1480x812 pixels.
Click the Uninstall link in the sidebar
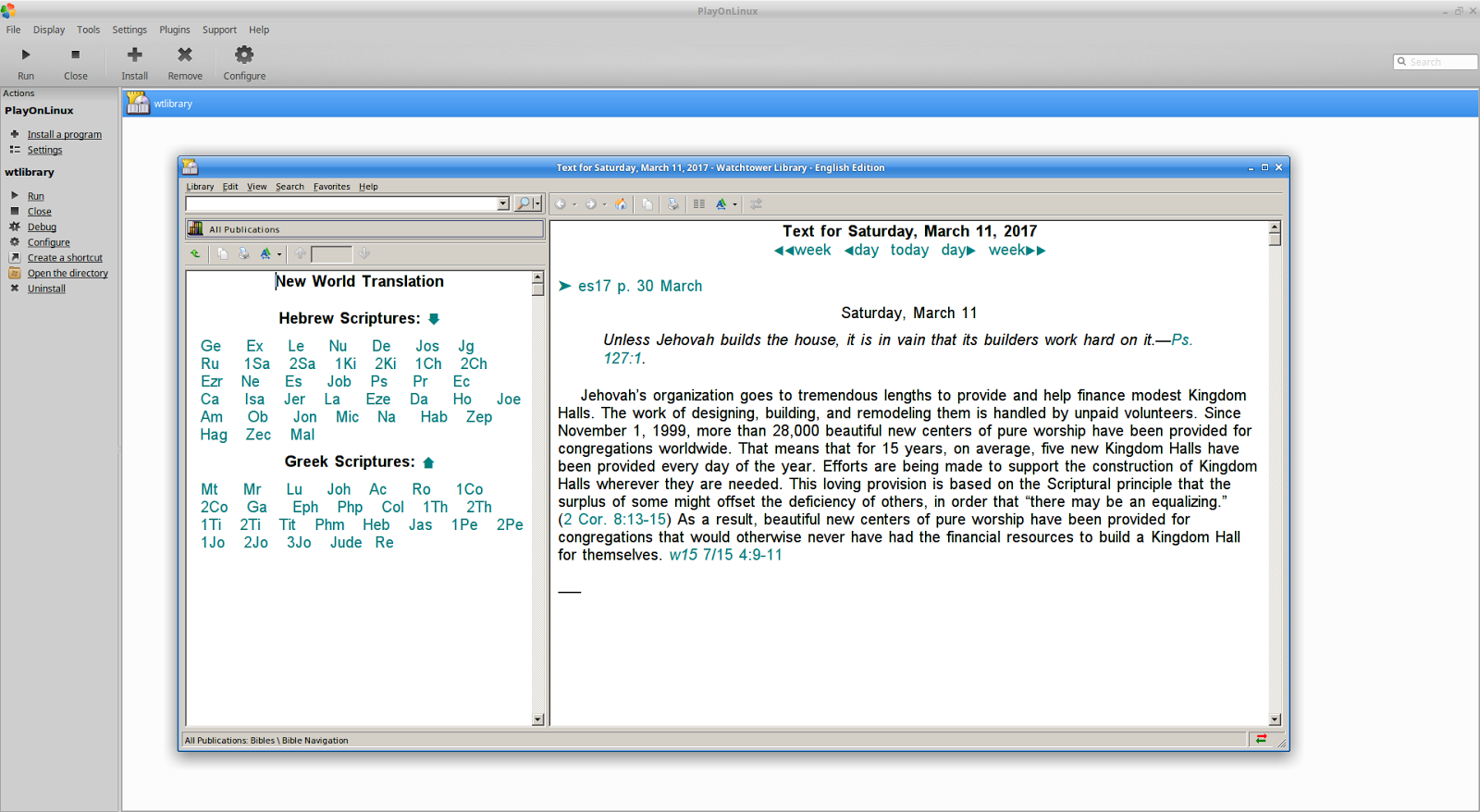pyautogui.click(x=46, y=289)
